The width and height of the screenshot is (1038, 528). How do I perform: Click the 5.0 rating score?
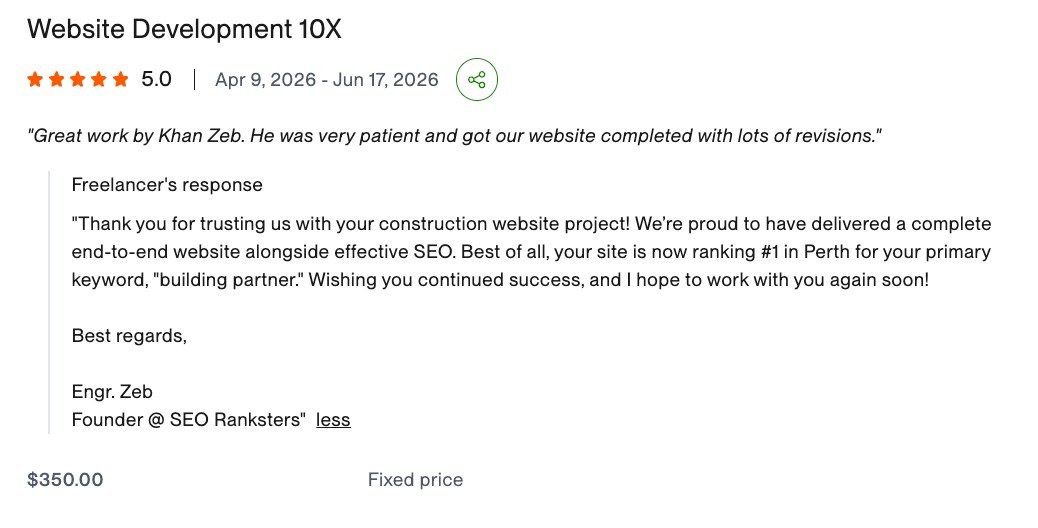pos(156,79)
